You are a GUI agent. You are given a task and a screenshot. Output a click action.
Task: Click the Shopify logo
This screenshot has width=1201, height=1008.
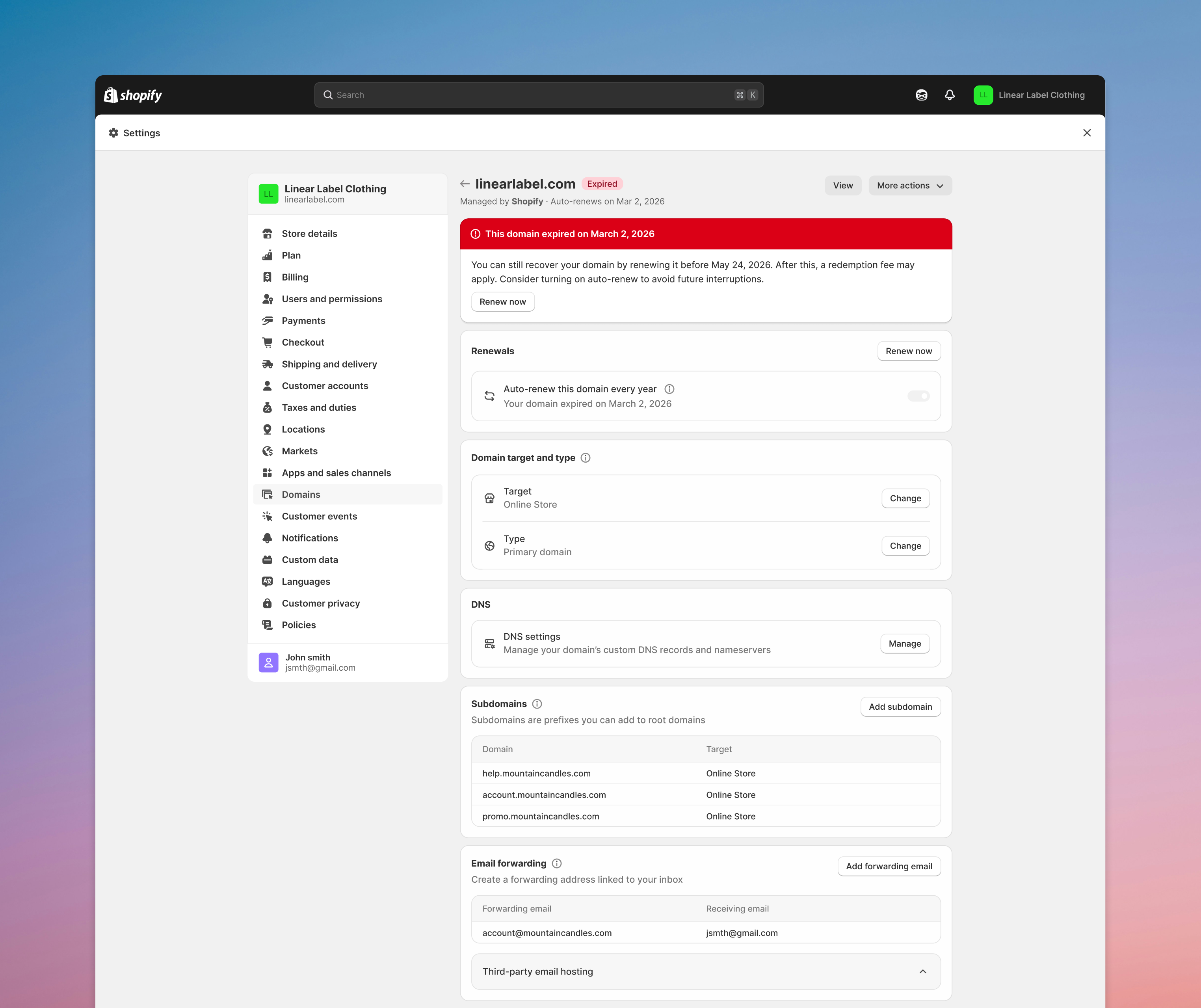pos(133,95)
